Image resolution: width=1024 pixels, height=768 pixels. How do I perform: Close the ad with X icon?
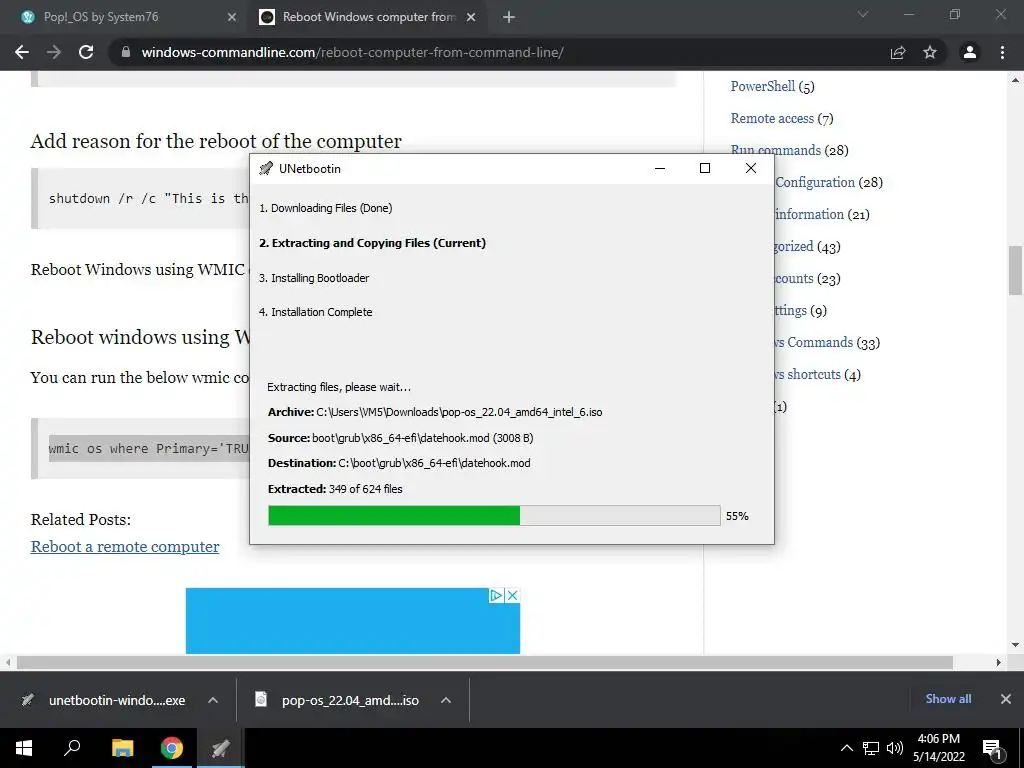[x=513, y=596]
